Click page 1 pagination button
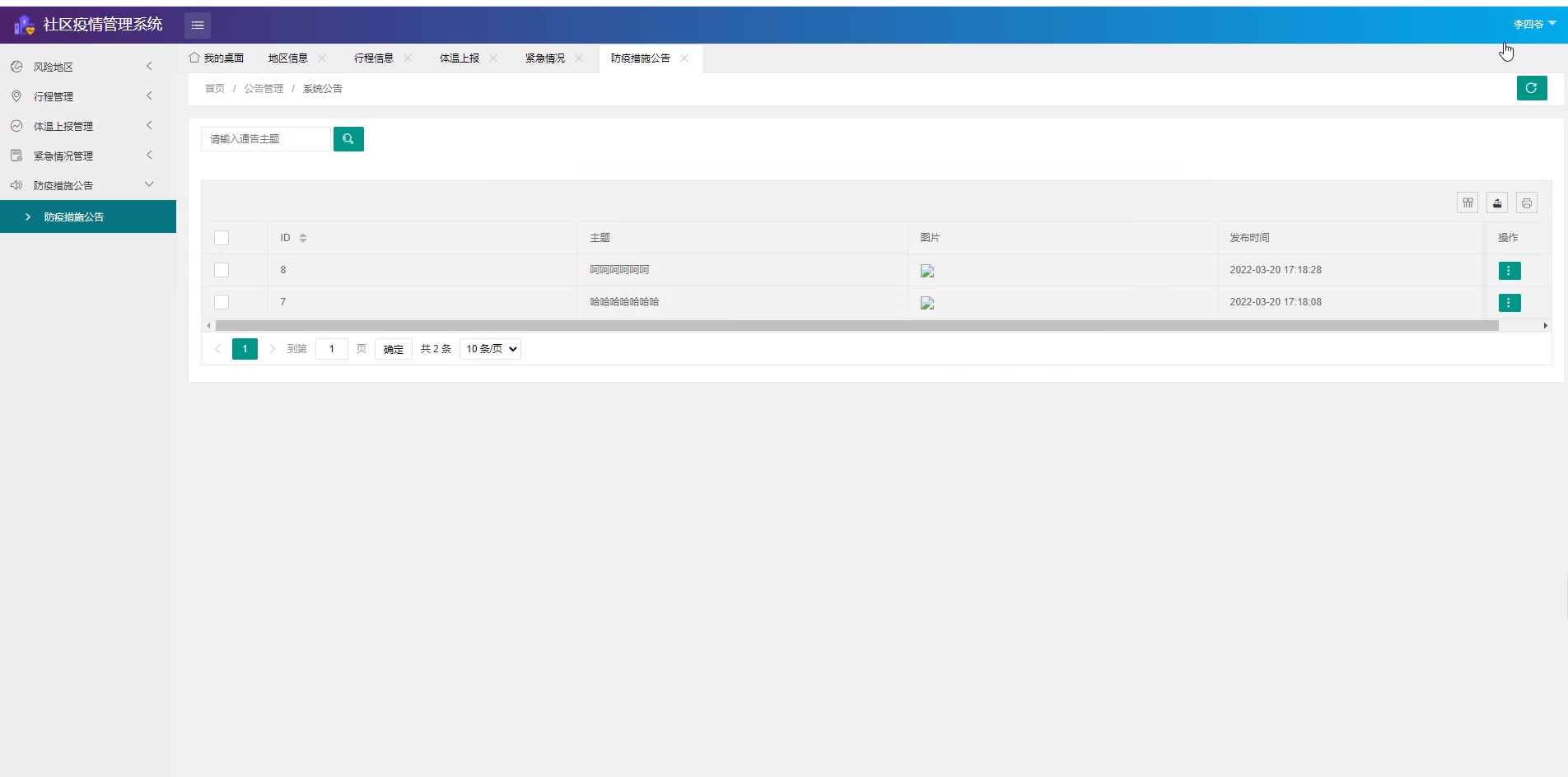1568x777 pixels. click(245, 349)
